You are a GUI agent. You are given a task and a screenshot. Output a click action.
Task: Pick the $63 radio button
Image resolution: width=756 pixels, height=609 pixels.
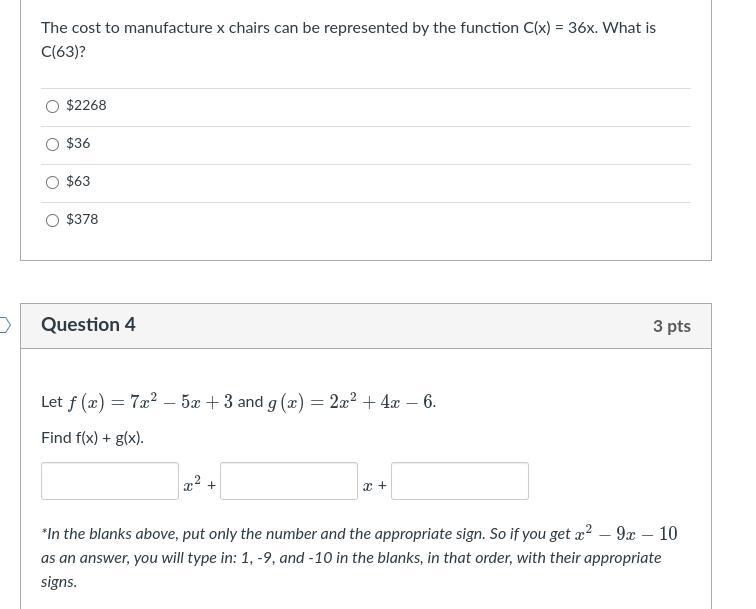coord(52,182)
